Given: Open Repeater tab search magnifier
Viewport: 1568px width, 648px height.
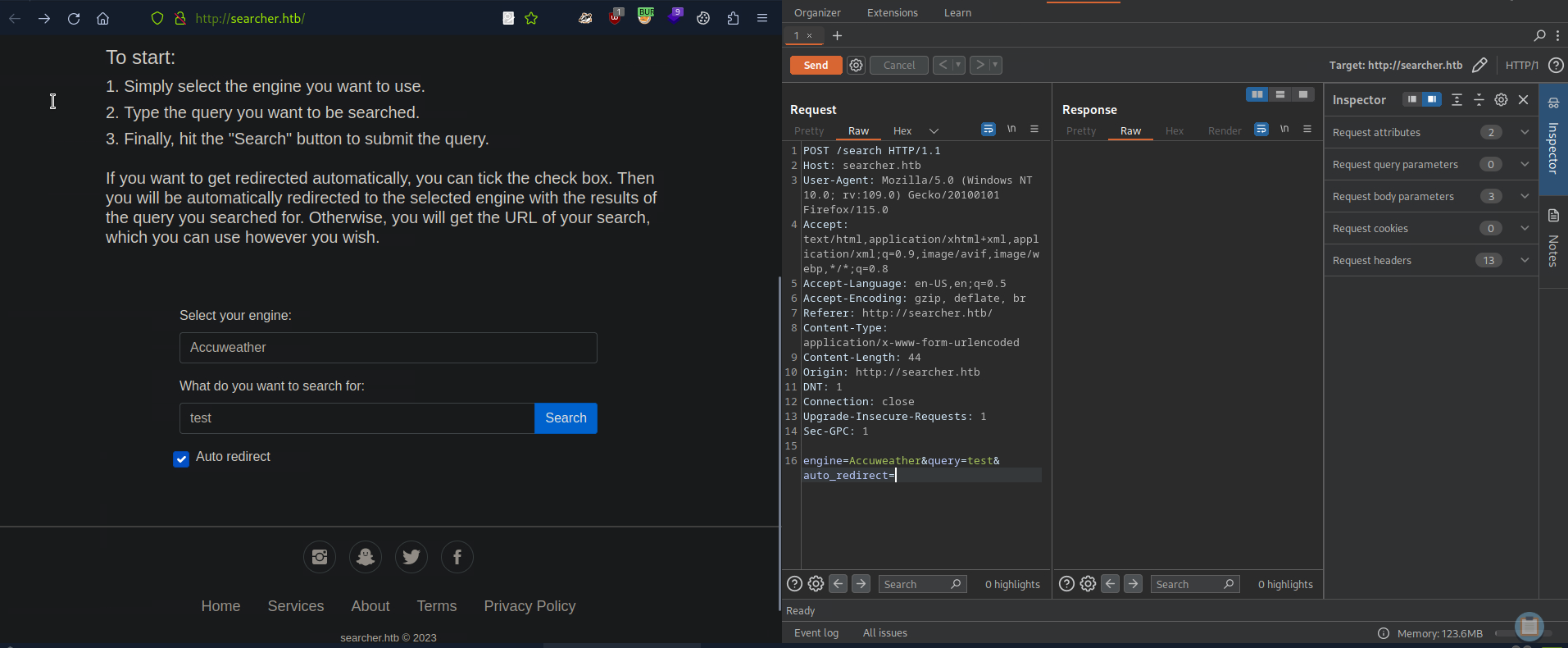Looking at the screenshot, I should point(1539,35).
